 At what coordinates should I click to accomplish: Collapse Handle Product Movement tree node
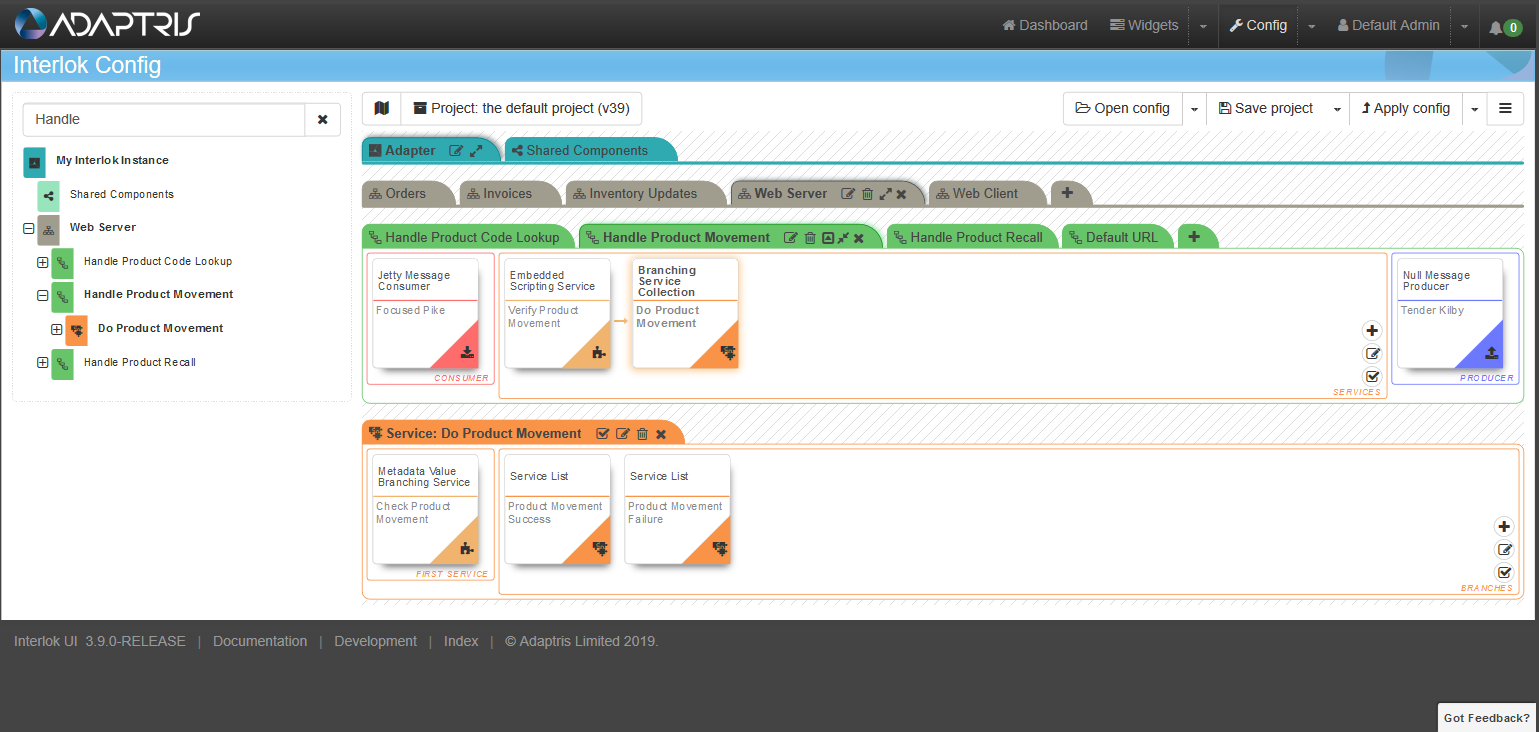click(42, 295)
